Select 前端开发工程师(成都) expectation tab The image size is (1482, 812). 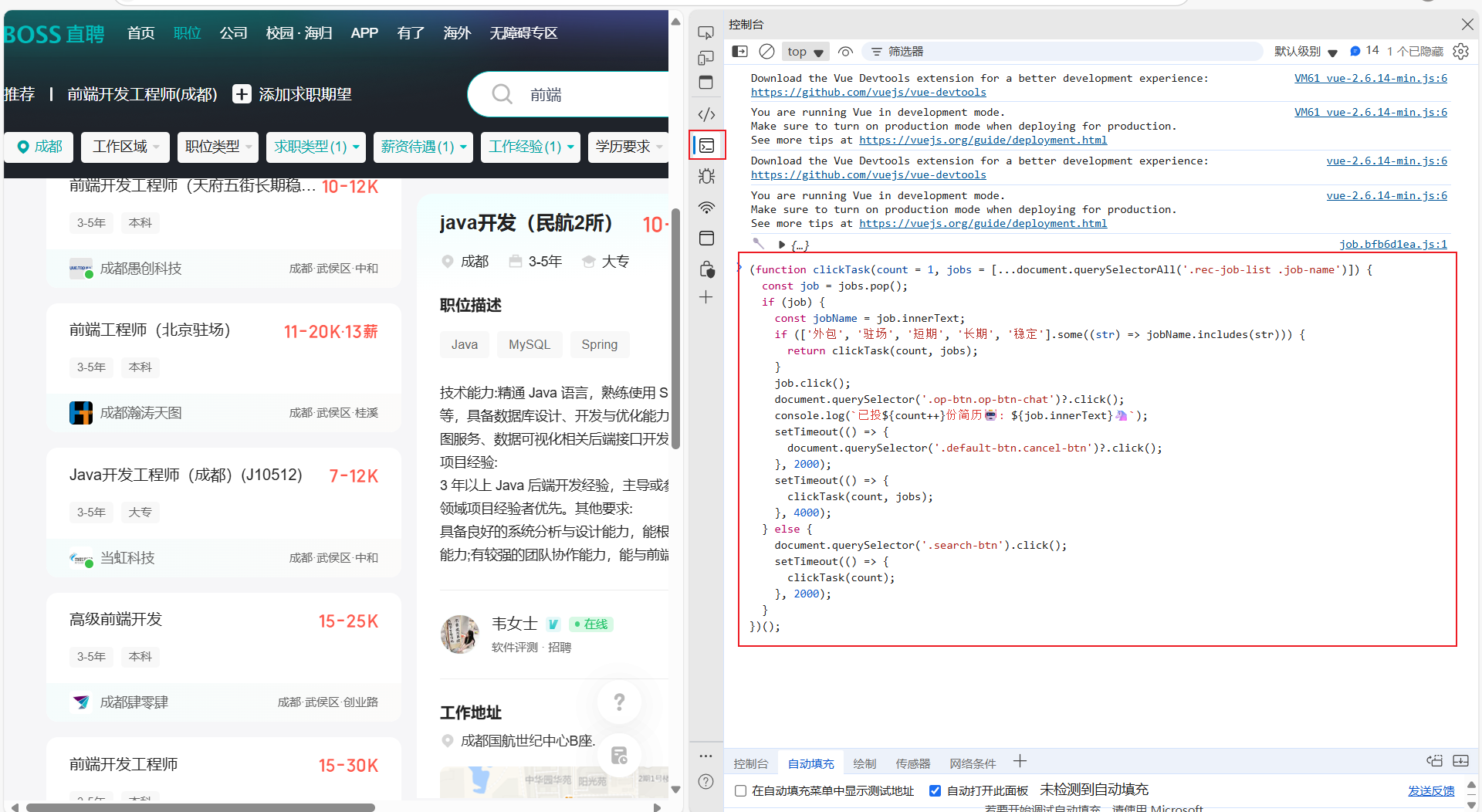pos(142,94)
